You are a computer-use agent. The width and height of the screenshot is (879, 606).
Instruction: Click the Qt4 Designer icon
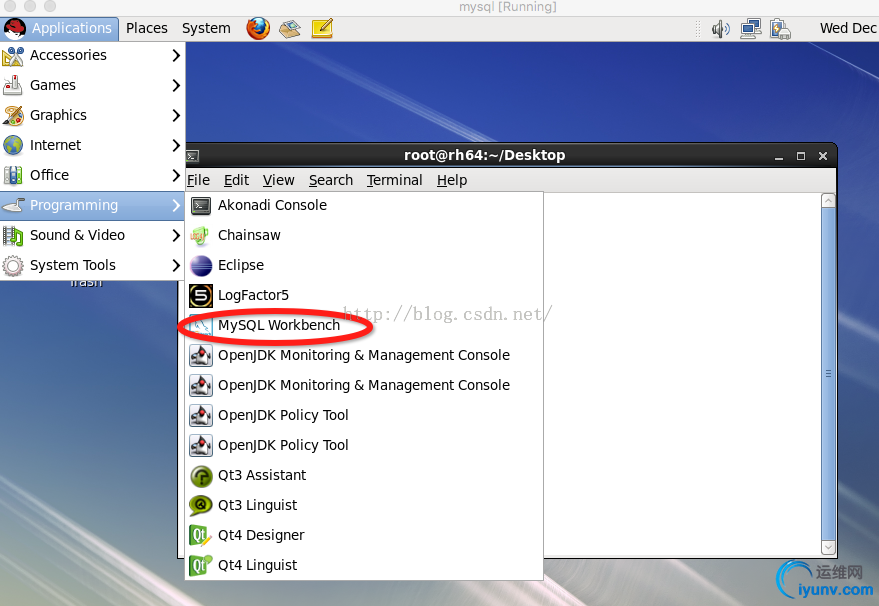coord(201,536)
